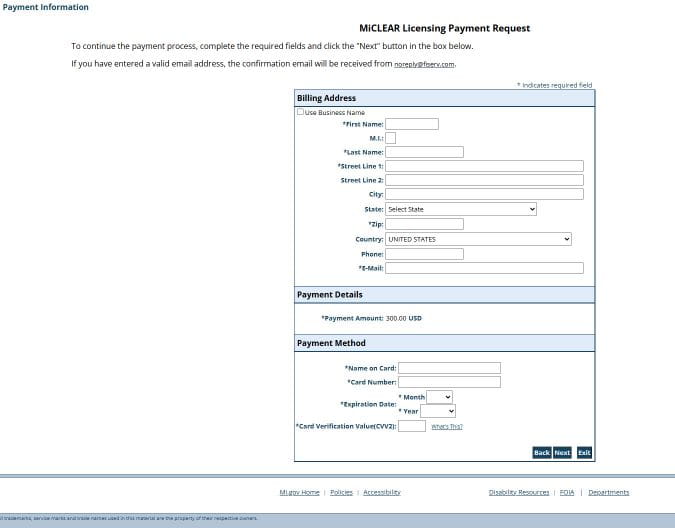This screenshot has height=528, width=675.
Task: Click the First Name input field
Action: click(x=412, y=124)
